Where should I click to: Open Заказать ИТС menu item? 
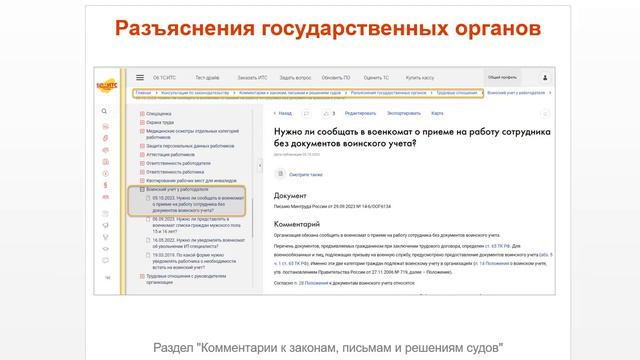[252, 78]
